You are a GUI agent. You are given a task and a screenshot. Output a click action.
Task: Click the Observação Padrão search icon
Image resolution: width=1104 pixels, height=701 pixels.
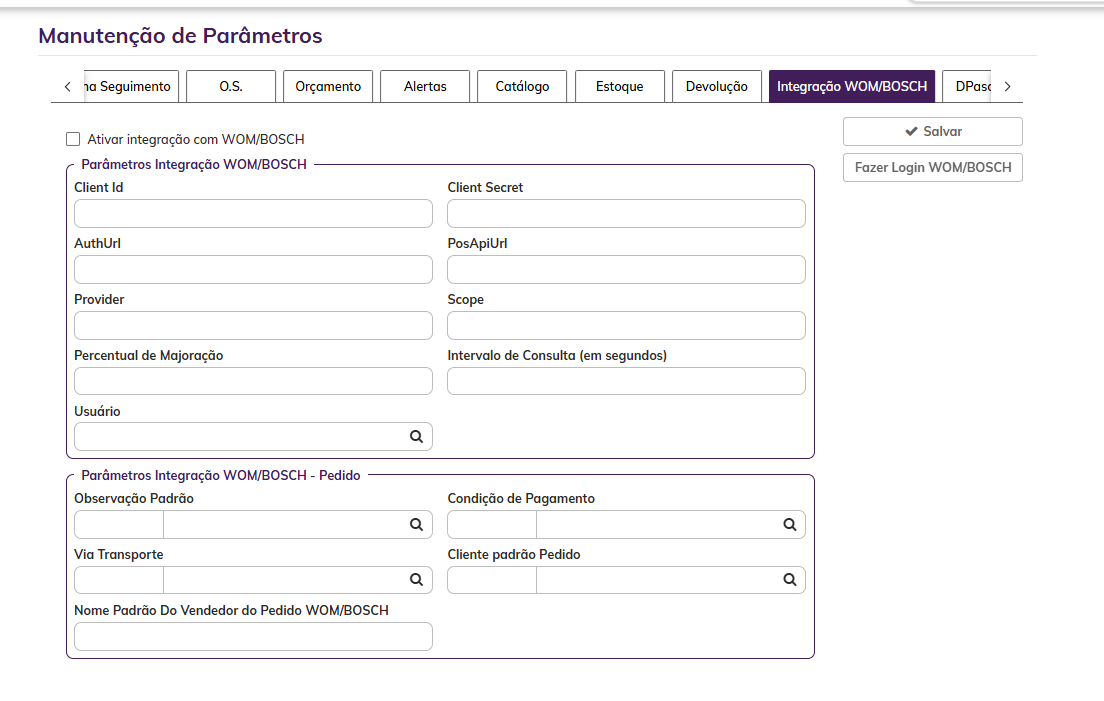pyautogui.click(x=416, y=524)
